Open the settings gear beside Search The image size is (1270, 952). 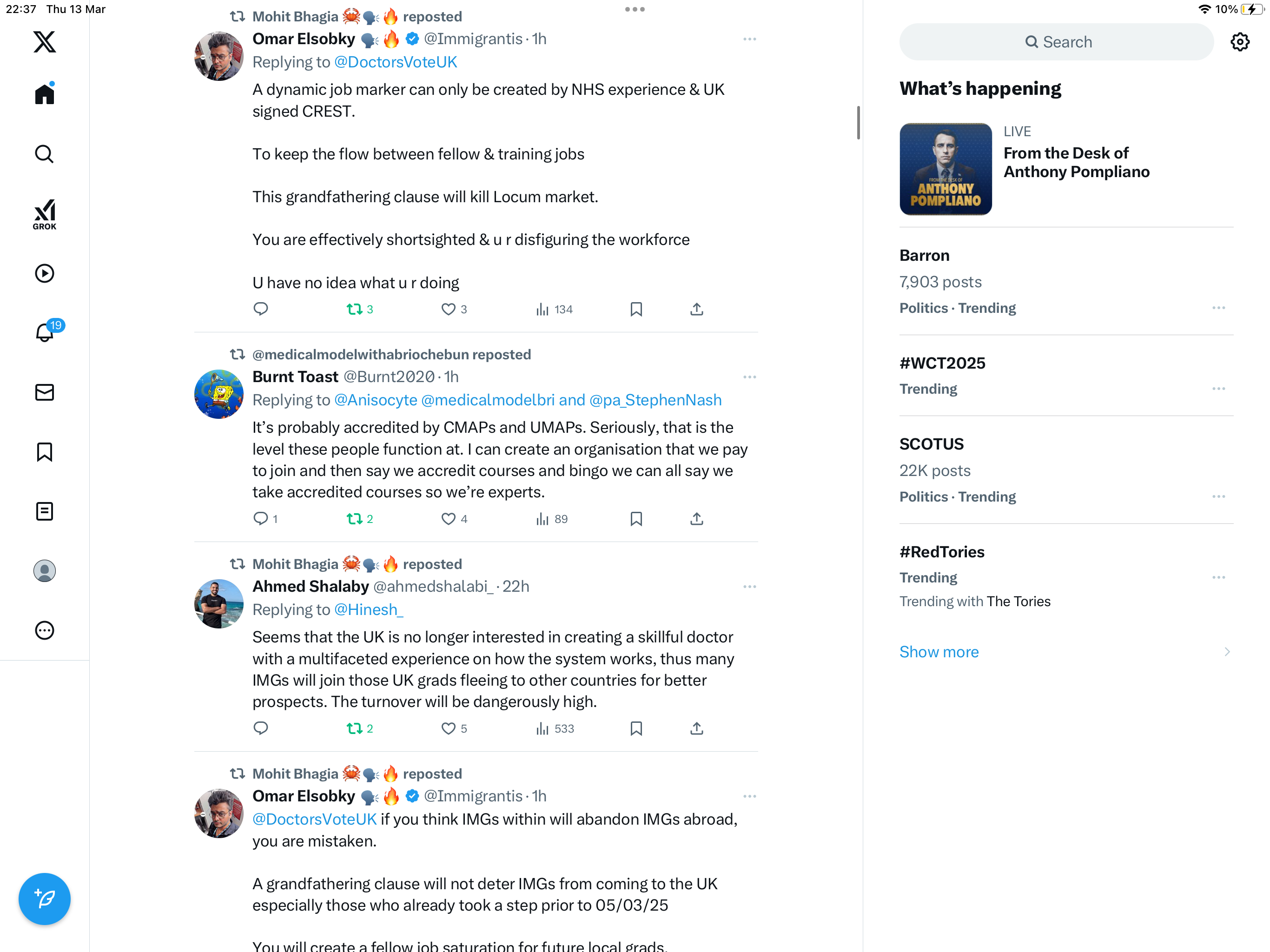(1240, 42)
